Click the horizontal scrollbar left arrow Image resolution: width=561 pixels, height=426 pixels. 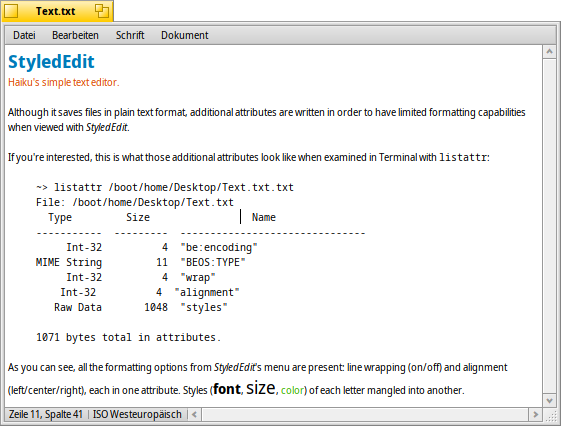(194, 415)
